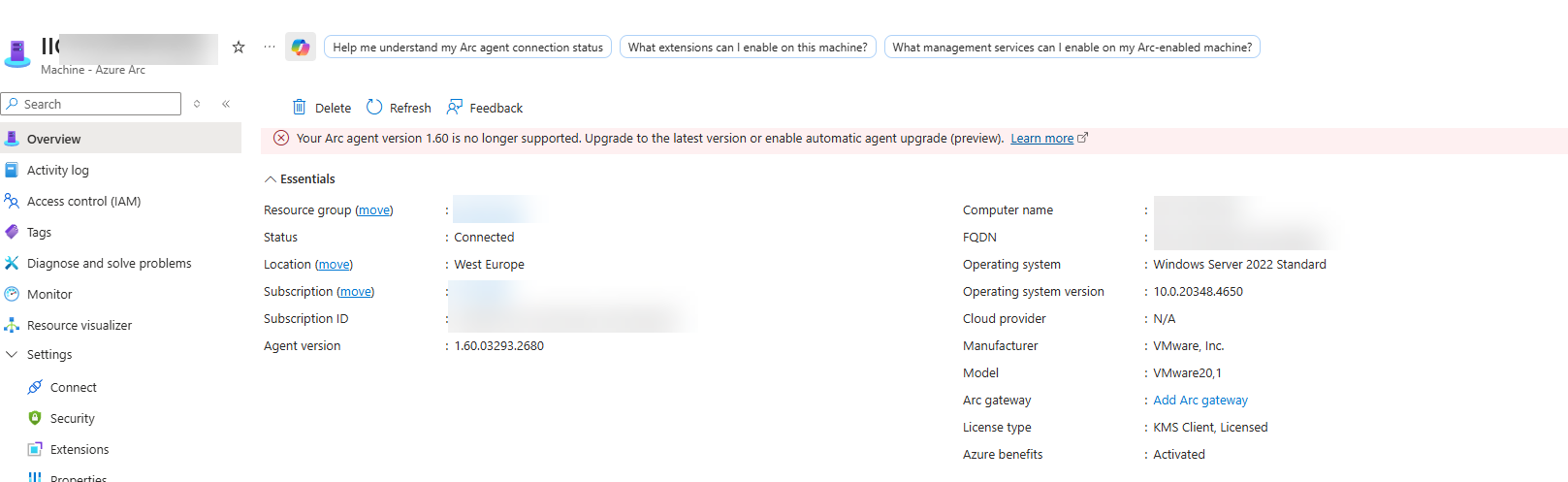The height and width of the screenshot is (482, 1568).
Task: Ask what extensions can be enabled
Action: [748, 47]
